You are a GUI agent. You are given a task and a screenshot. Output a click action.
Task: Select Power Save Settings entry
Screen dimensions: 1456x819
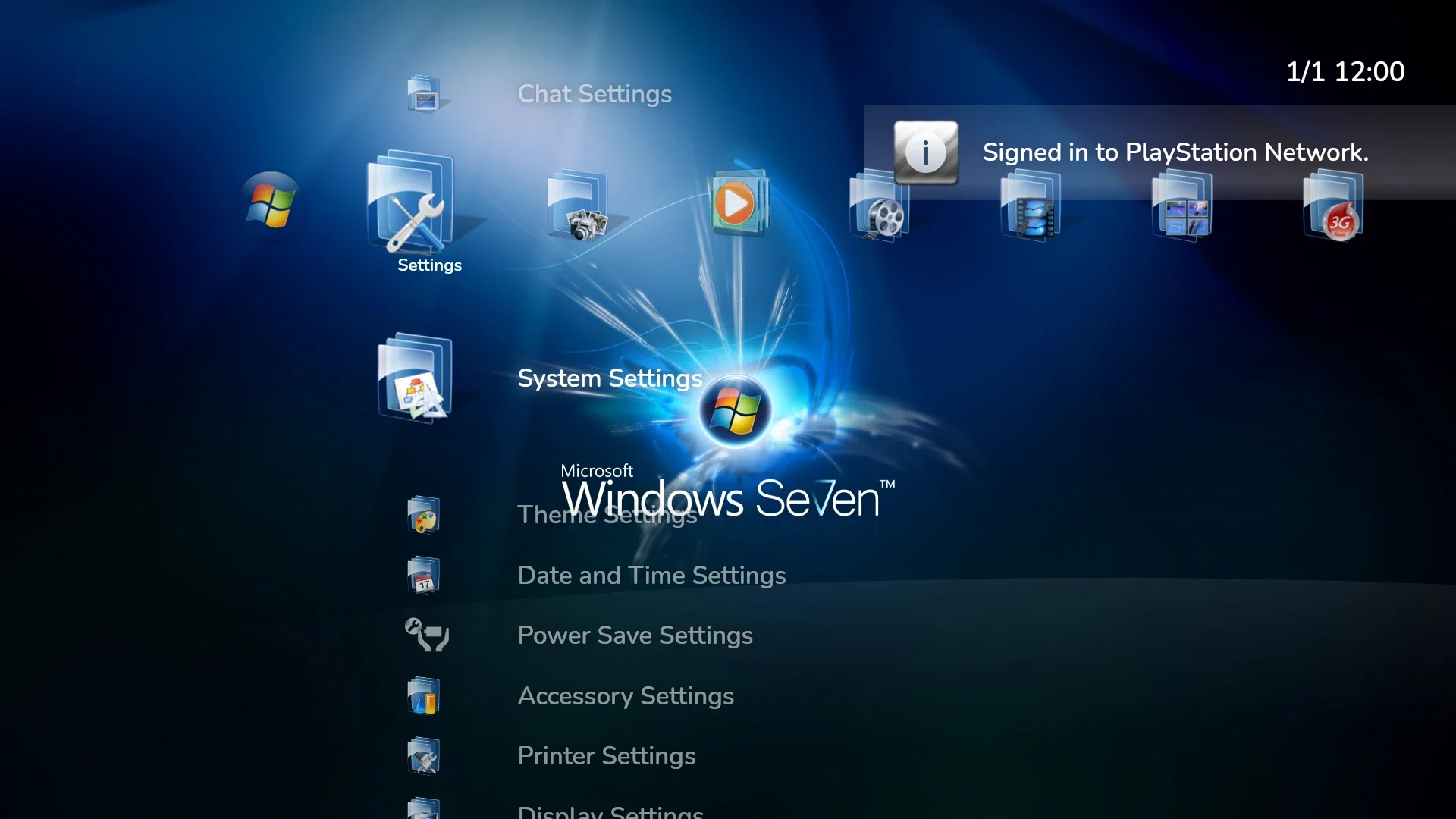635,635
